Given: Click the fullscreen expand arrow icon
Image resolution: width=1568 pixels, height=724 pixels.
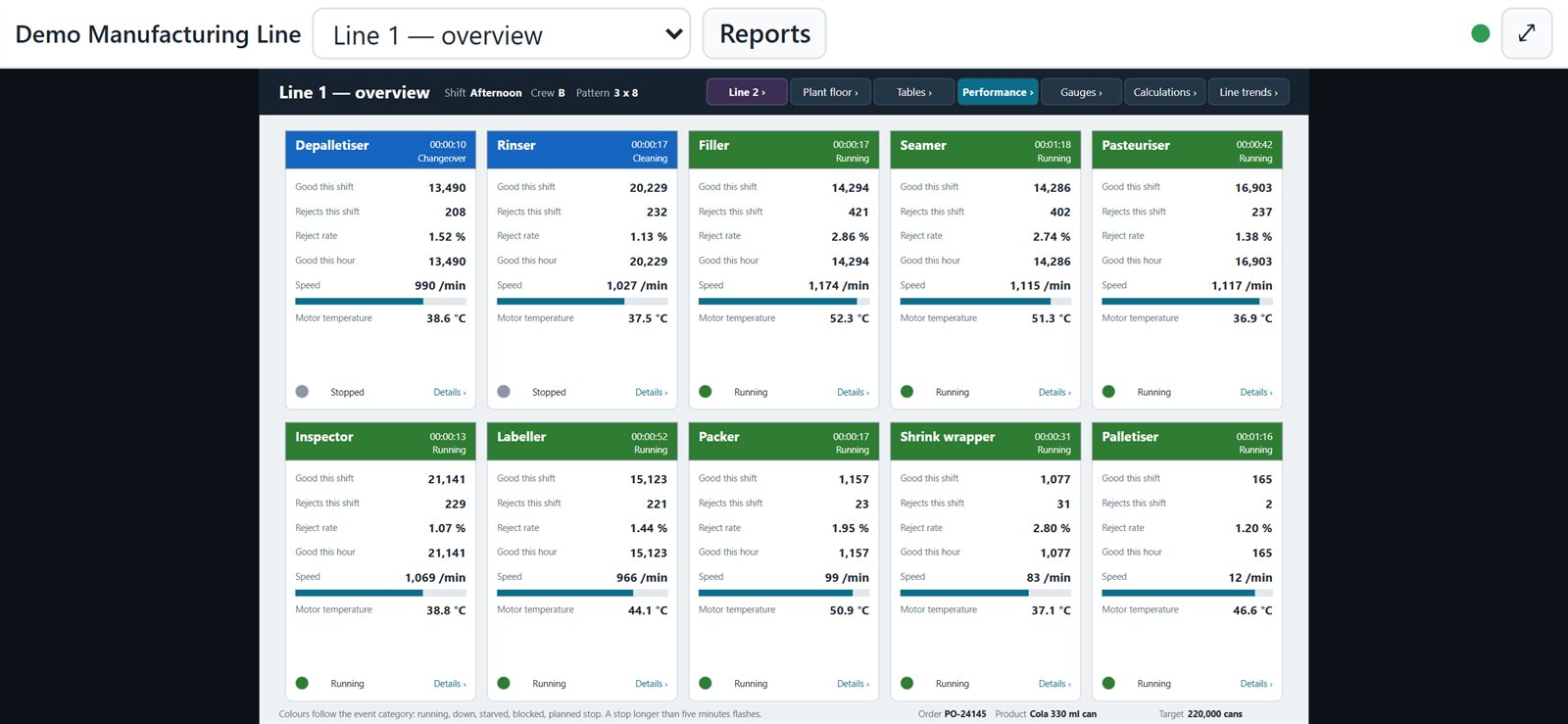Looking at the screenshot, I should [1526, 33].
